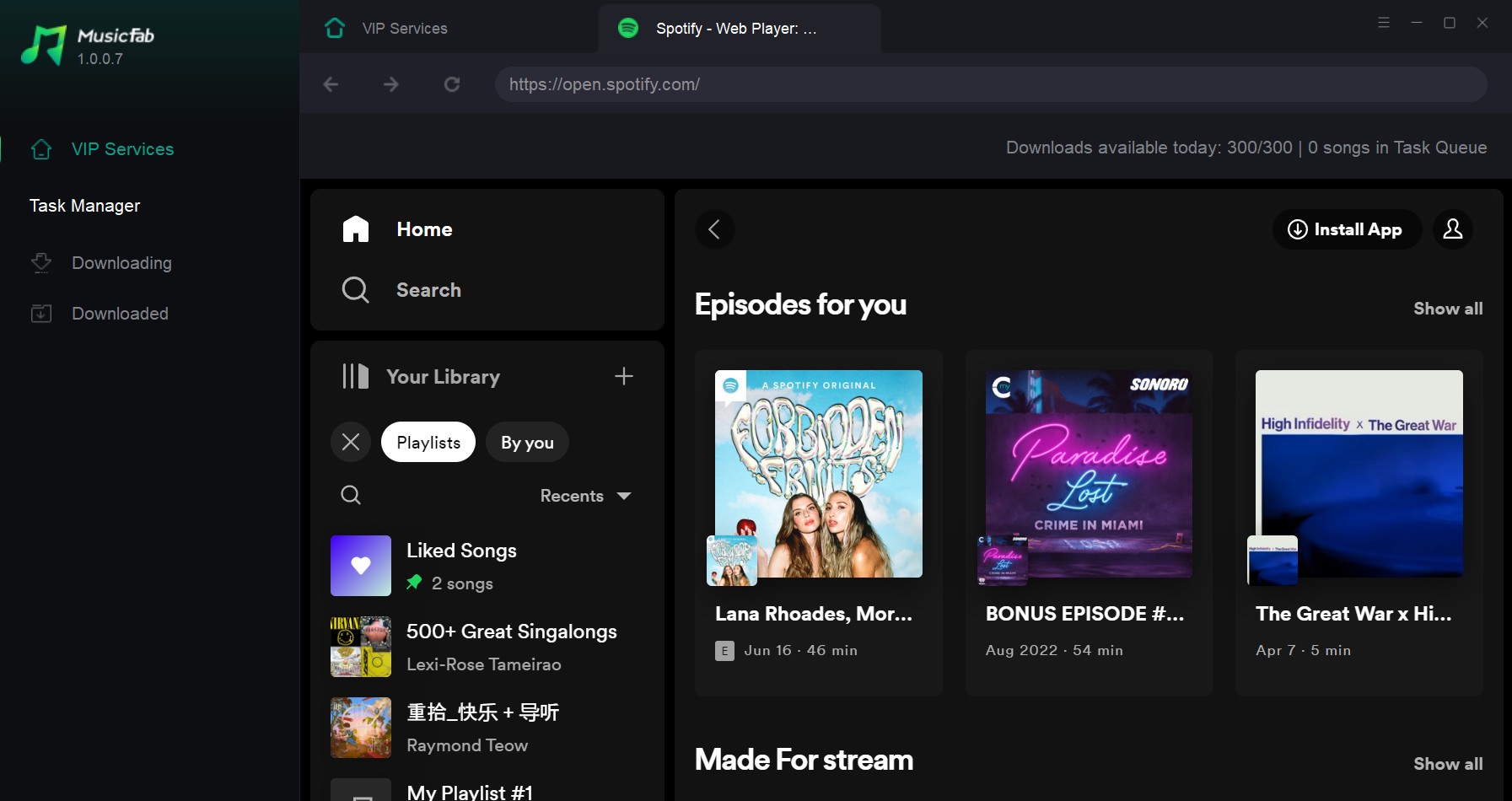Viewport: 1512px width, 801px height.
Task: Open the Downloaded task list
Action: [x=120, y=314]
